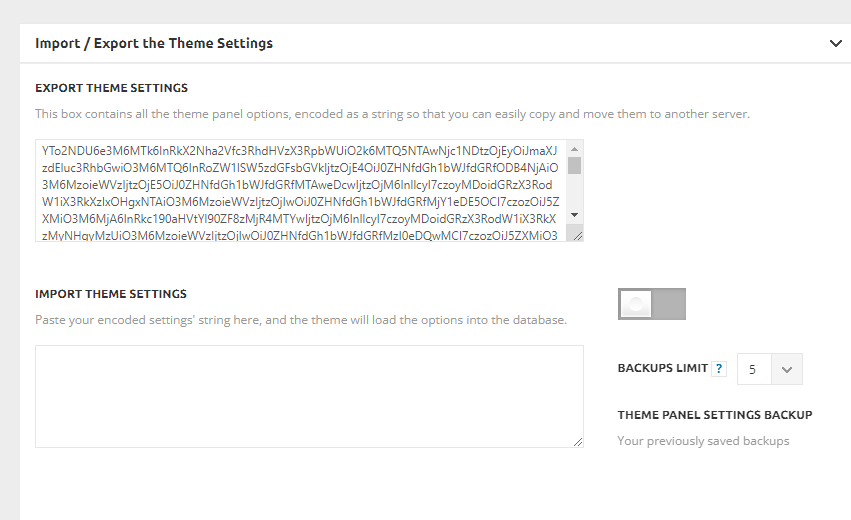851x520 pixels.
Task: Focus the export settings encoded string box
Action: 300,191
